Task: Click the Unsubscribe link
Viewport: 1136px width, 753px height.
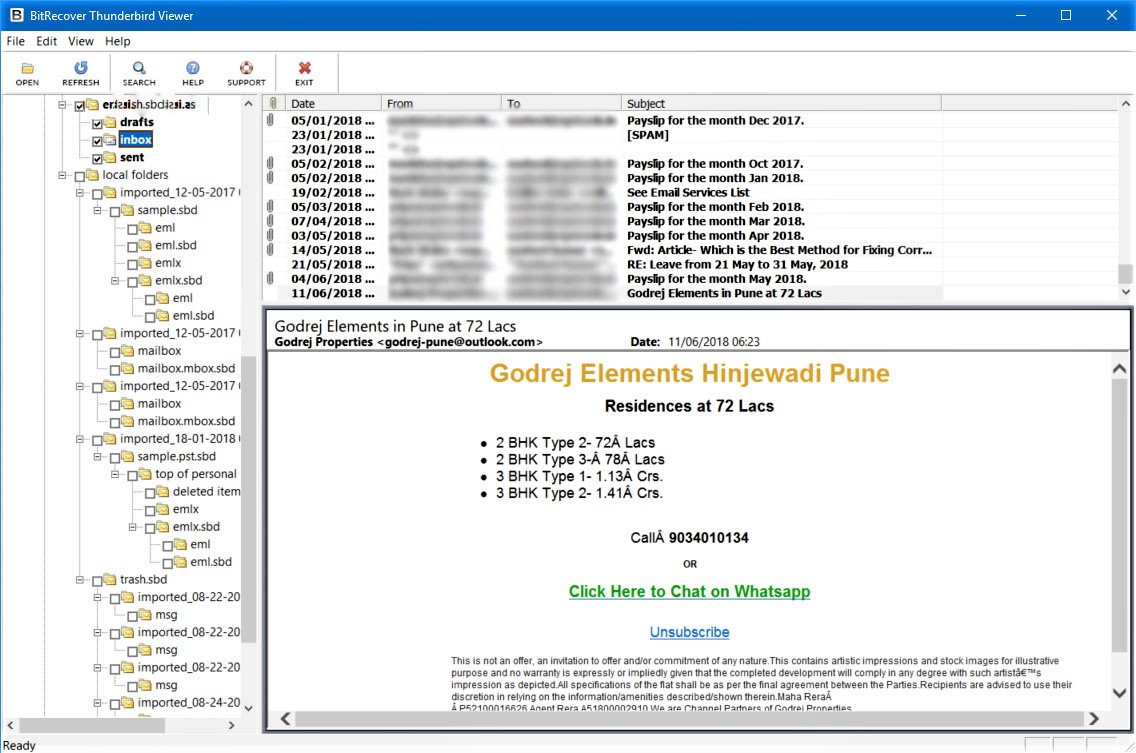Action: (x=689, y=632)
